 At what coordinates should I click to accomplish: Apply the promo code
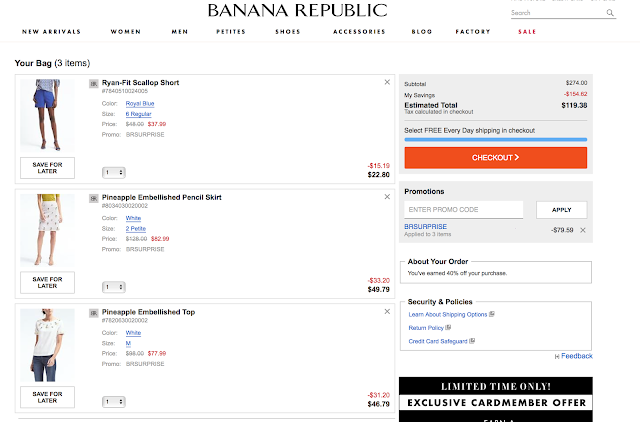coord(562,210)
